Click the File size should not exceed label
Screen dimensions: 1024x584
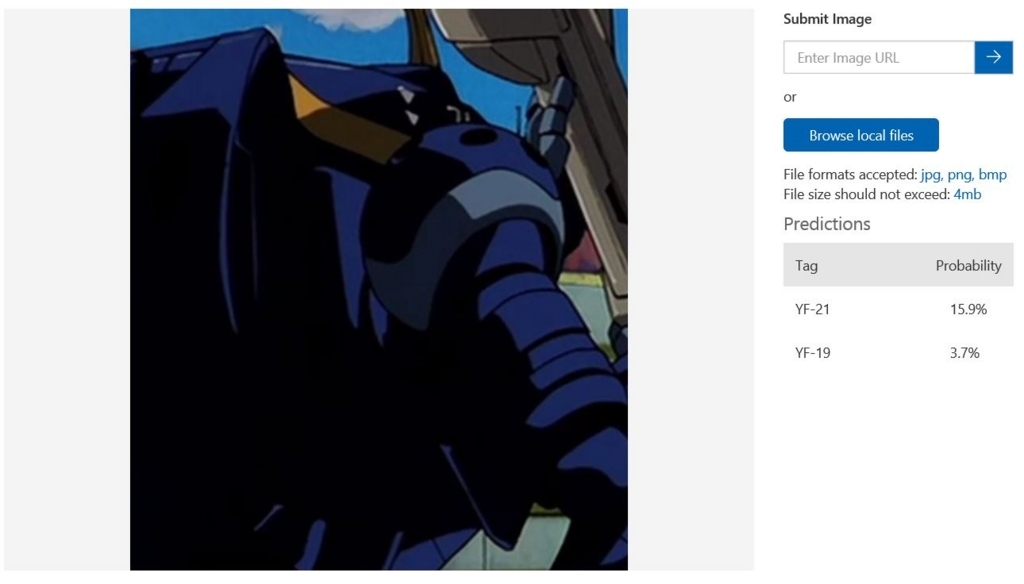[x=867, y=194]
